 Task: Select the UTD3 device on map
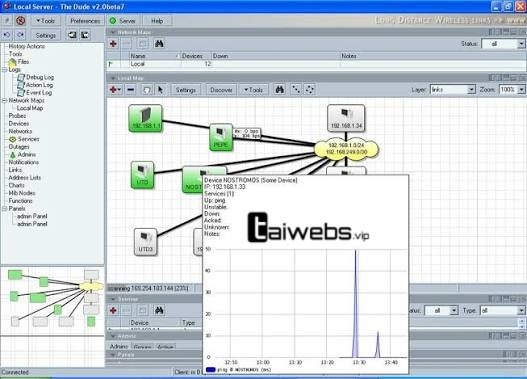(x=146, y=242)
